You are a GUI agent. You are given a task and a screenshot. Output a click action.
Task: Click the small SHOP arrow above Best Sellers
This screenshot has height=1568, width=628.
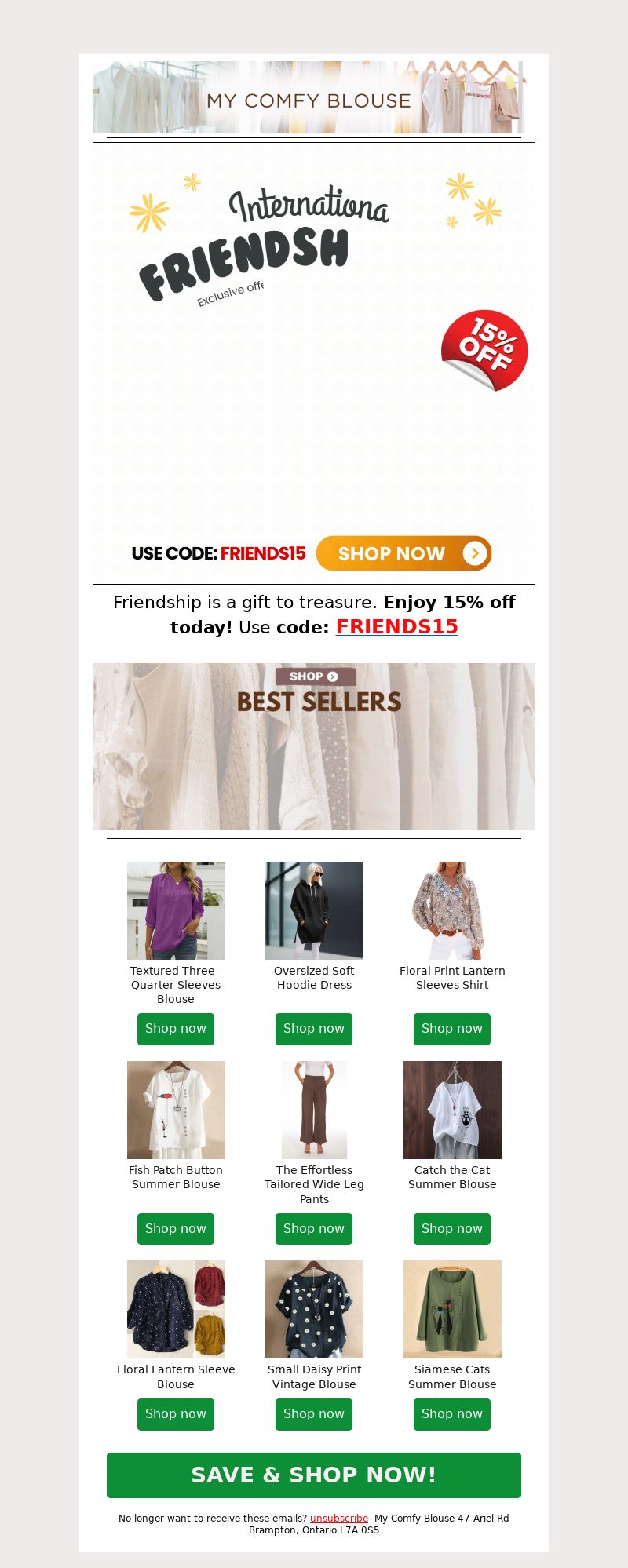pyautogui.click(x=316, y=676)
